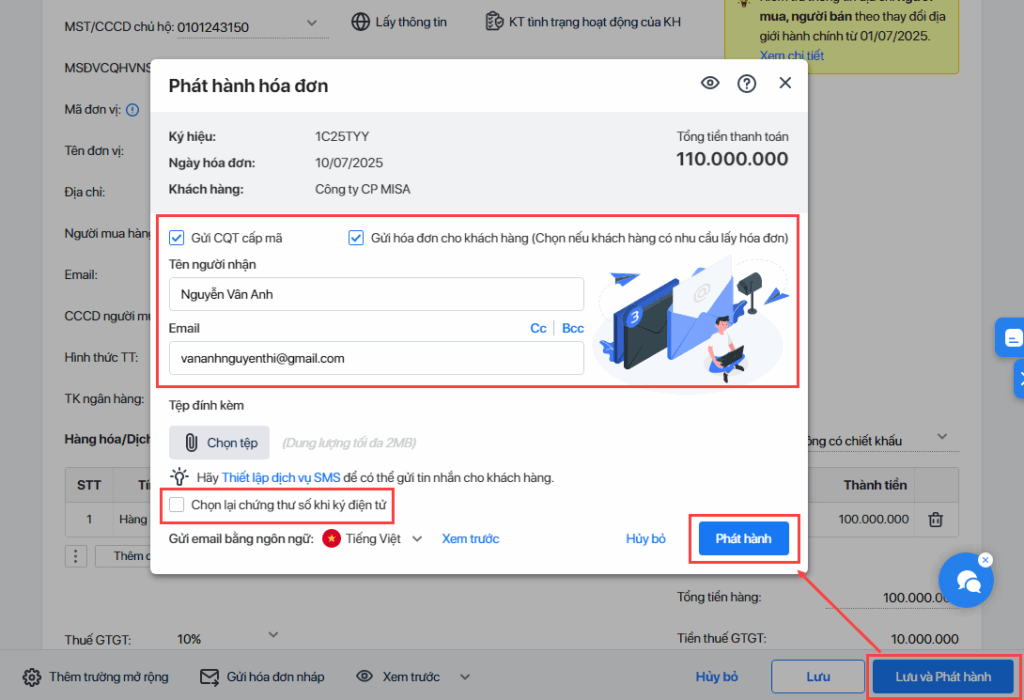Click the Lưu button in footer
This screenshot has height=700, width=1024.
[818, 676]
